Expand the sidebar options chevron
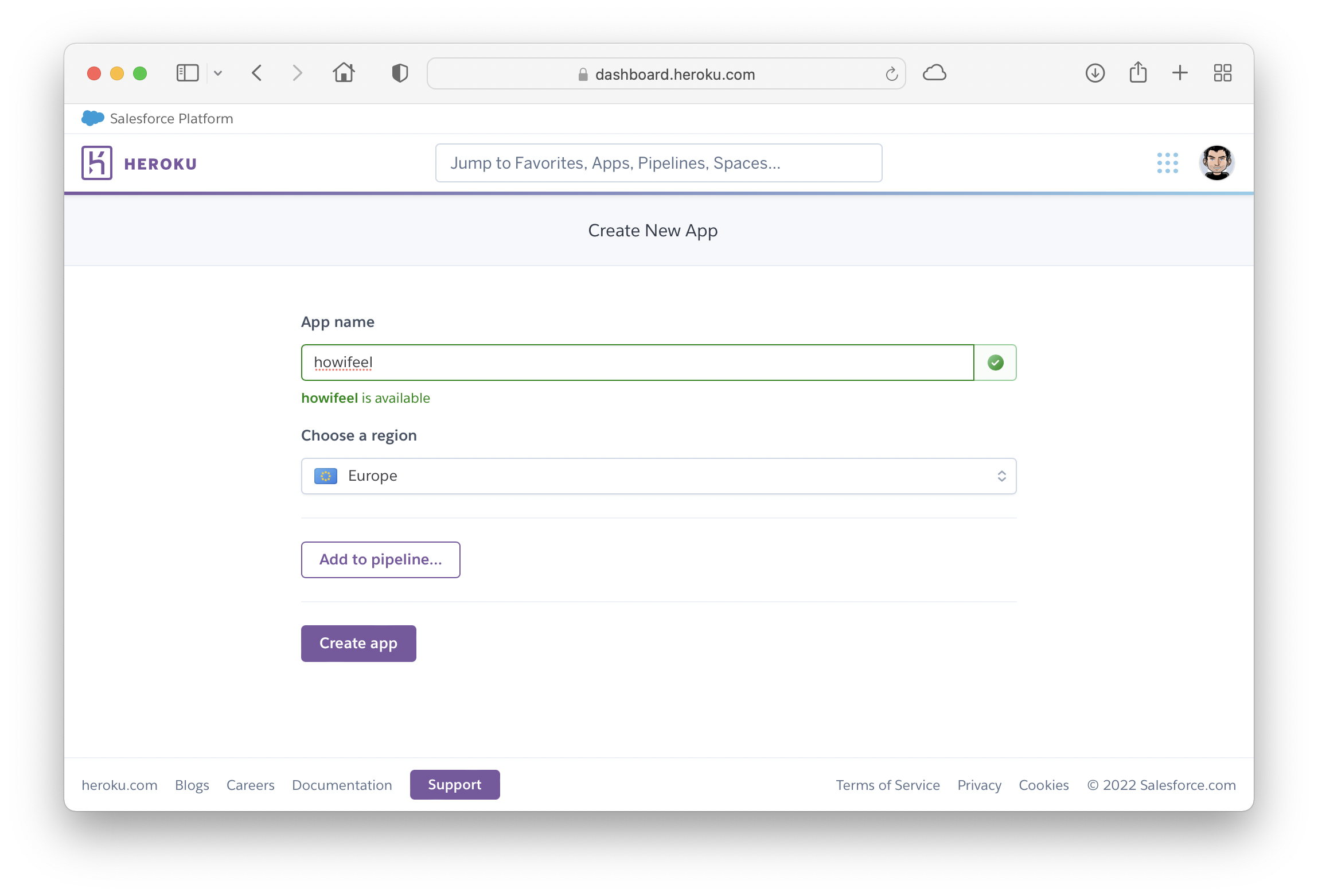The width and height of the screenshot is (1318, 896). coord(218,73)
